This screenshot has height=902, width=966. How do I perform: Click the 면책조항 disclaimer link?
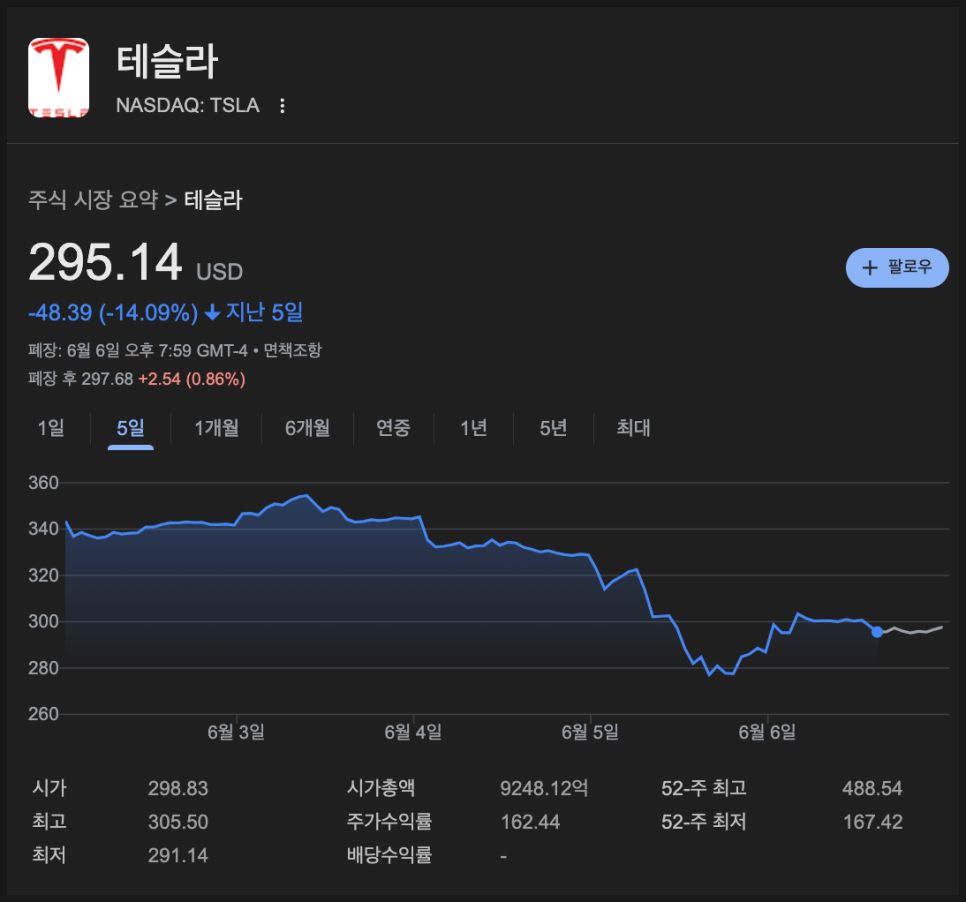tap(293, 351)
